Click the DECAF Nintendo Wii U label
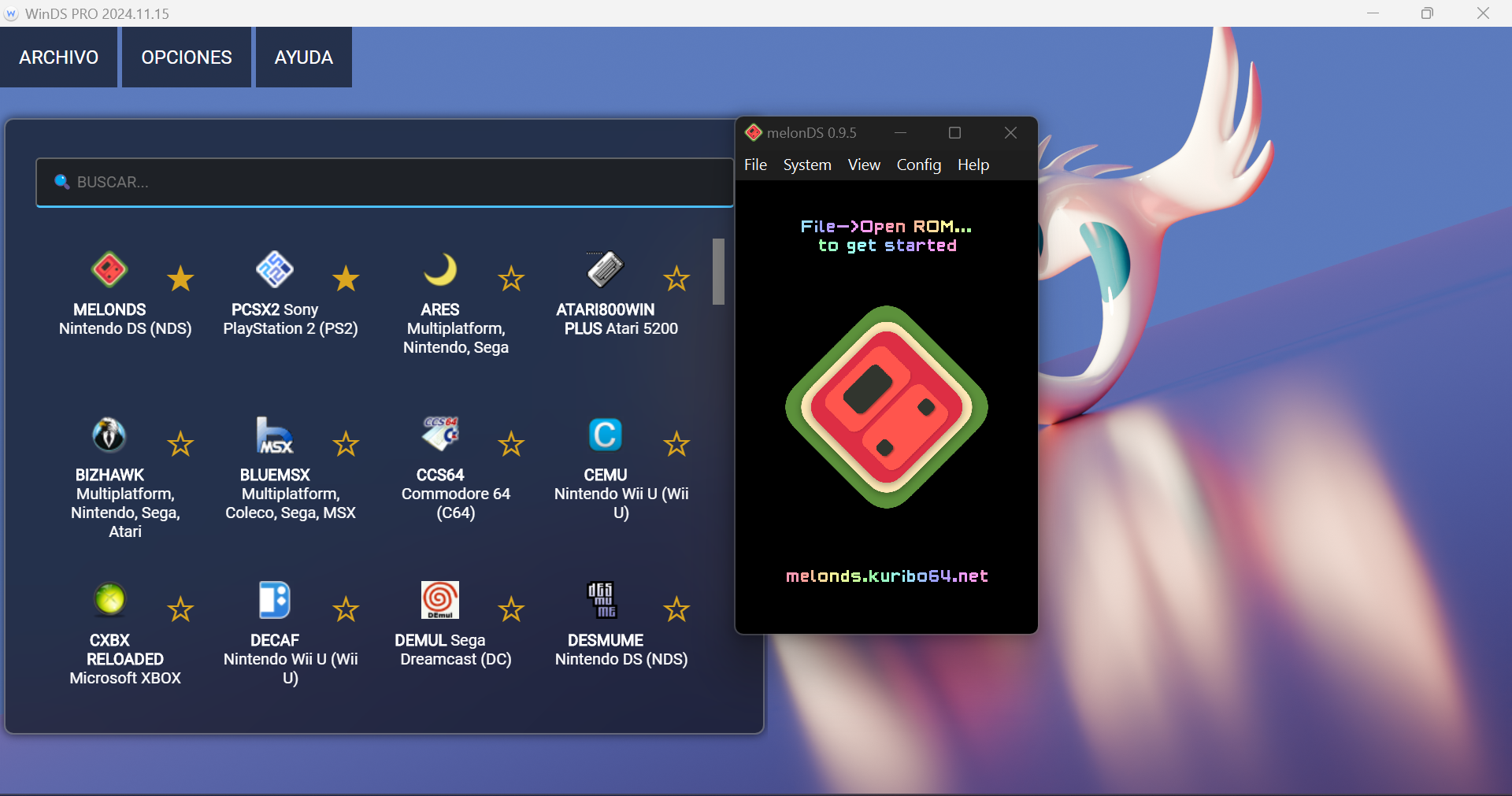 (x=291, y=659)
